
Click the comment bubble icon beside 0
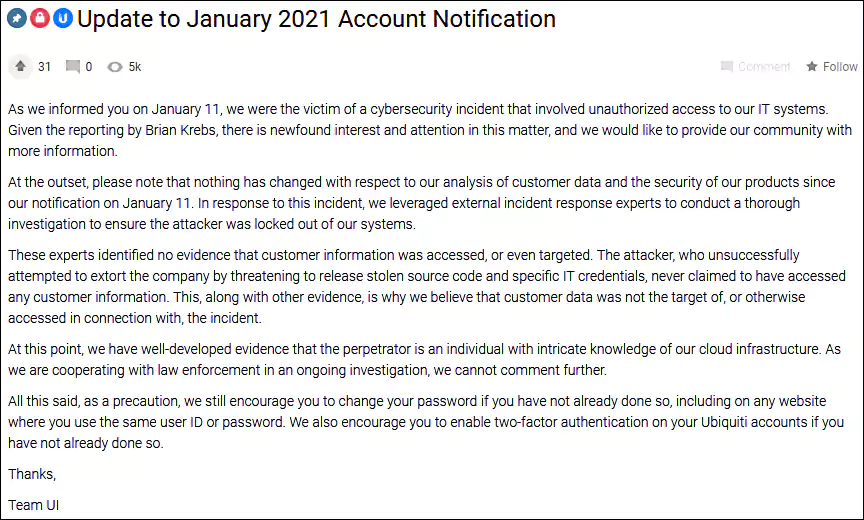72,67
